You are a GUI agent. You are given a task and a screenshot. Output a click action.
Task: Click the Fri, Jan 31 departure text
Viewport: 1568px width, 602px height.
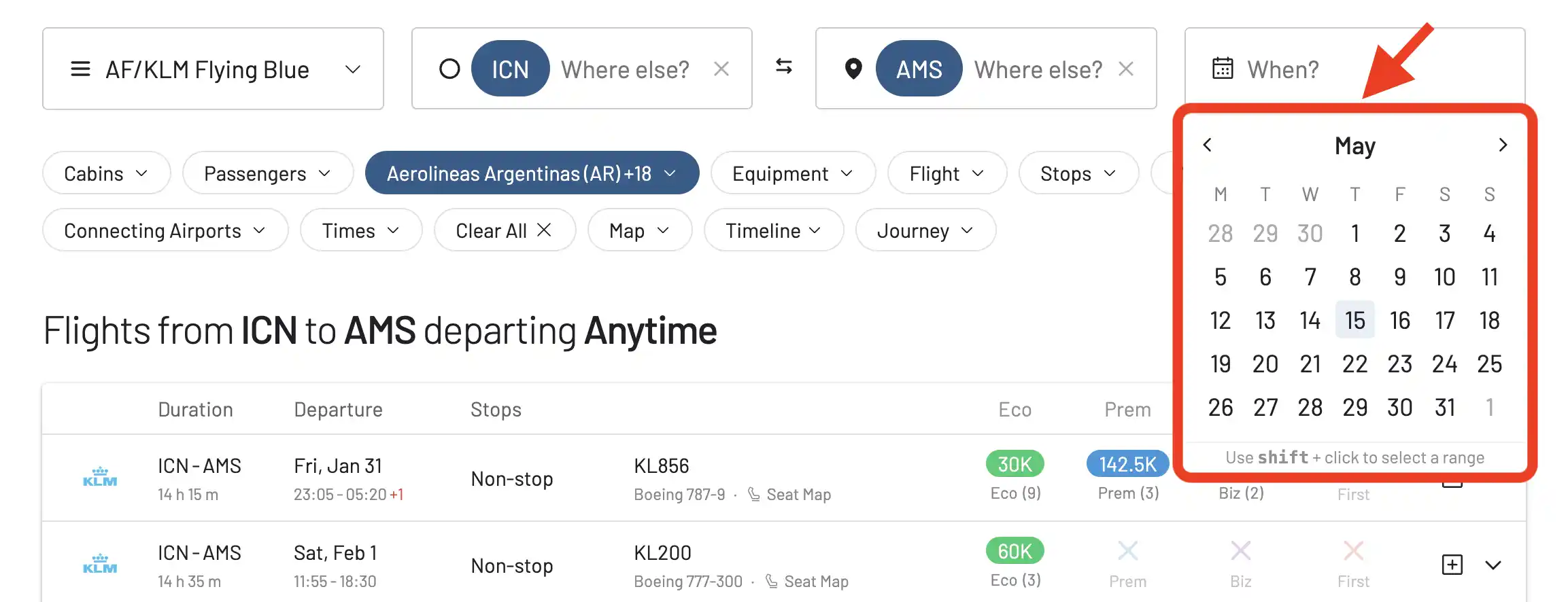point(338,465)
